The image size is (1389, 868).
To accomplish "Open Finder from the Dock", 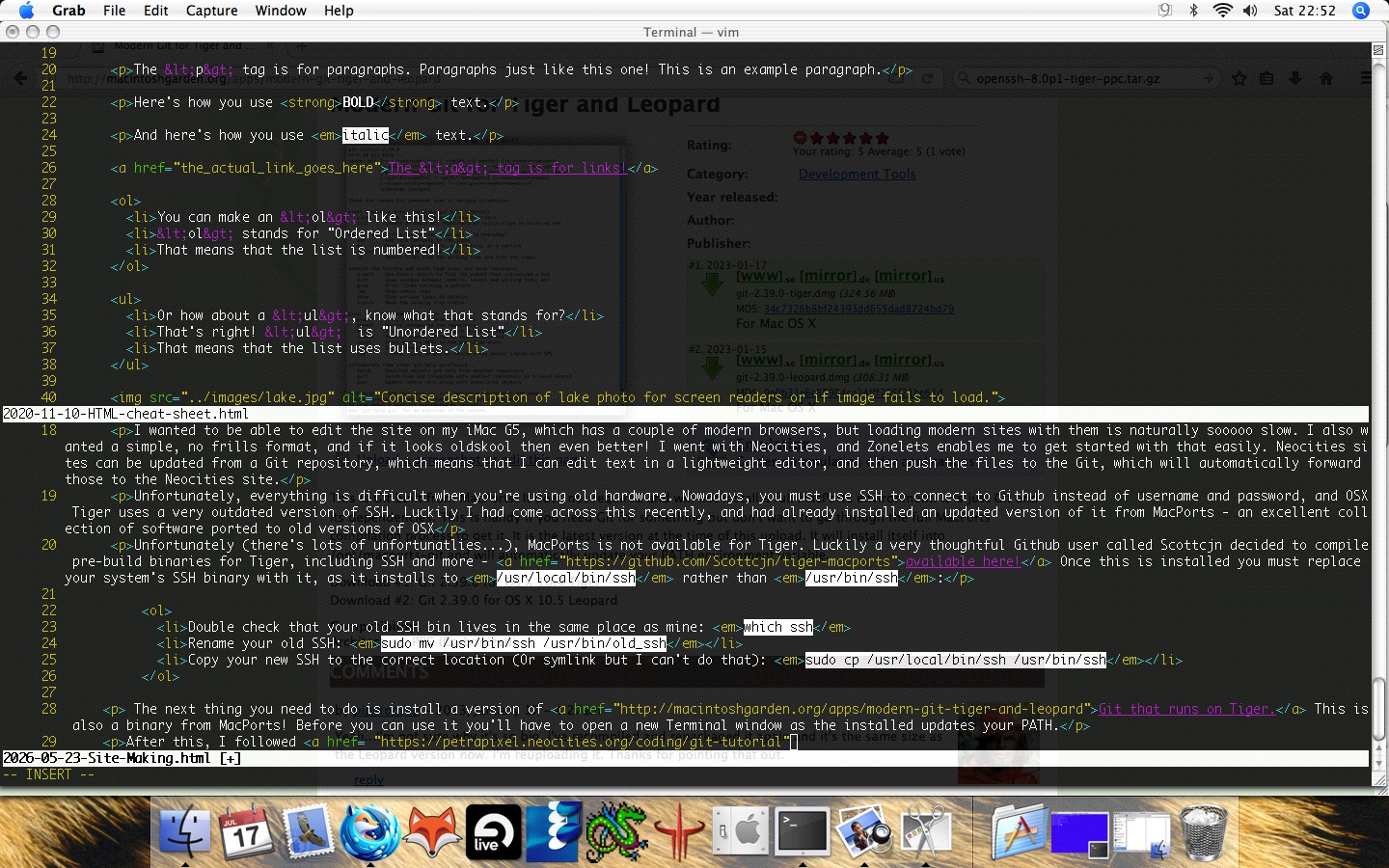I will 183,831.
